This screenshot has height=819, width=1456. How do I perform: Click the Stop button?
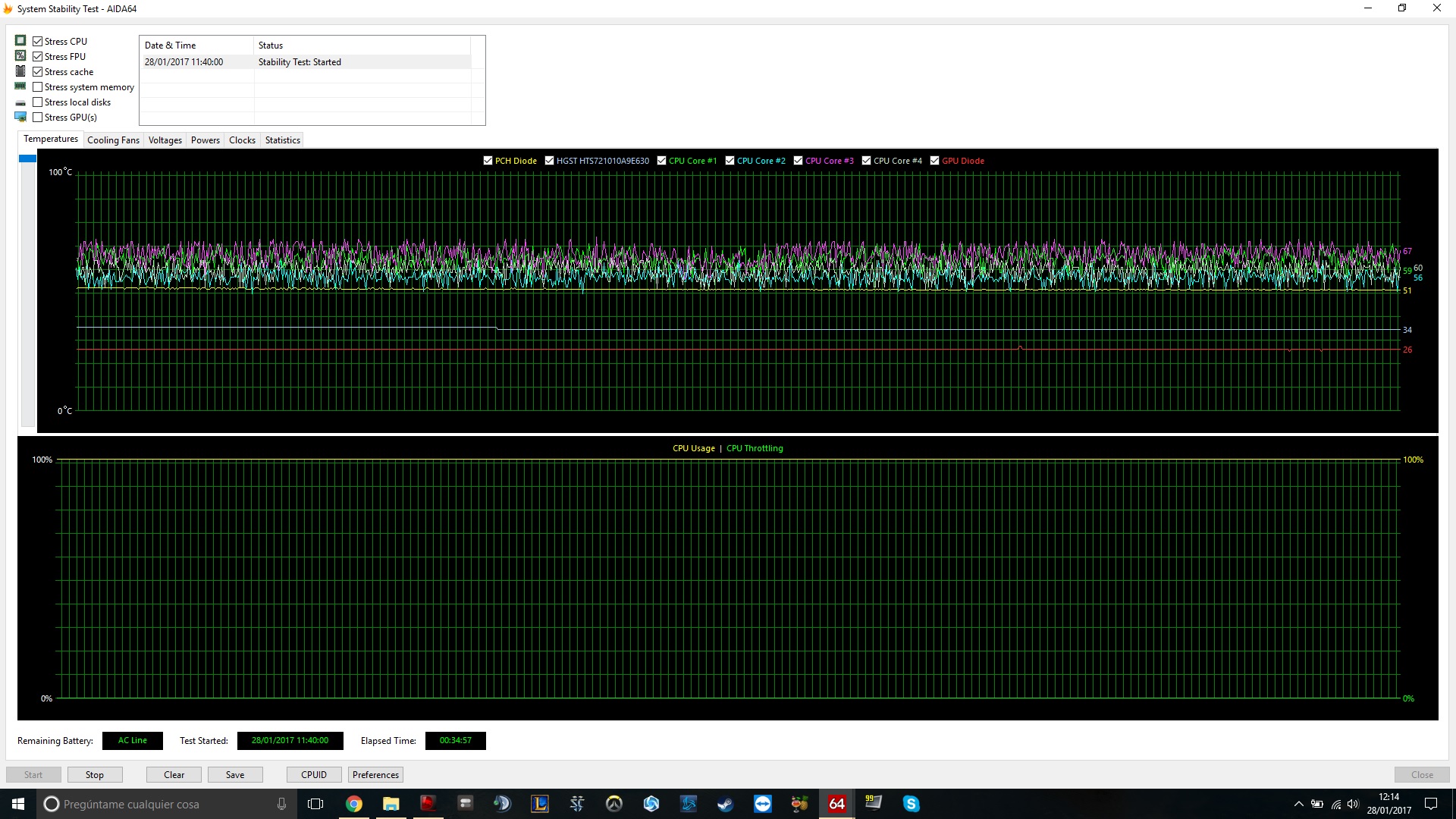coord(95,774)
